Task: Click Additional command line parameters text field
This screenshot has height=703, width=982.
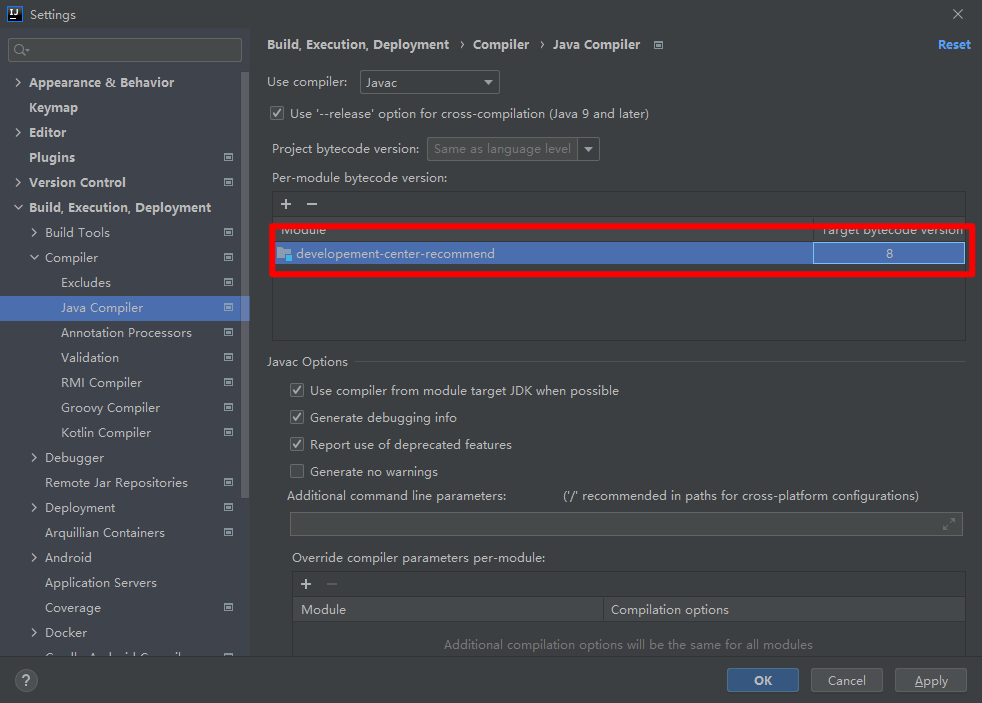Action: (626, 524)
